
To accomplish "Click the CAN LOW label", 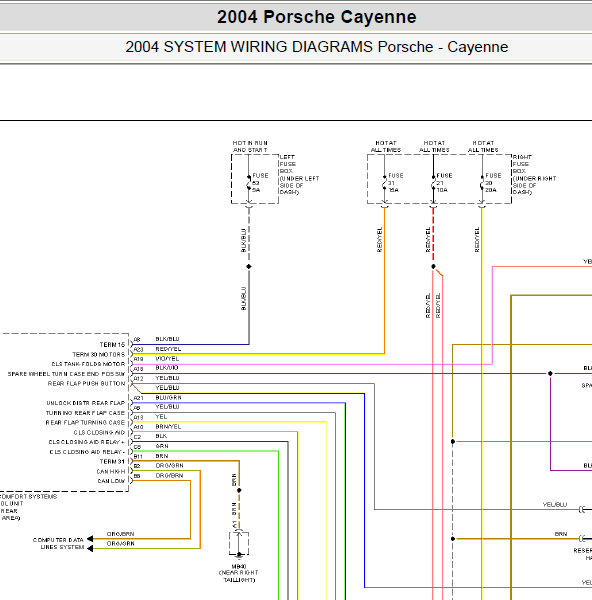I will tap(111, 481).
